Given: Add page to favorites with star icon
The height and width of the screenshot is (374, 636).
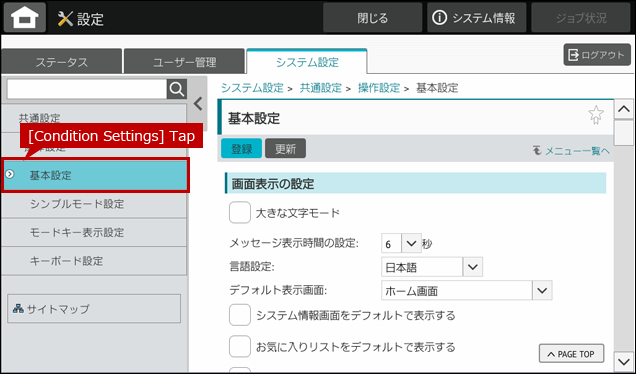Looking at the screenshot, I should coord(596,115).
